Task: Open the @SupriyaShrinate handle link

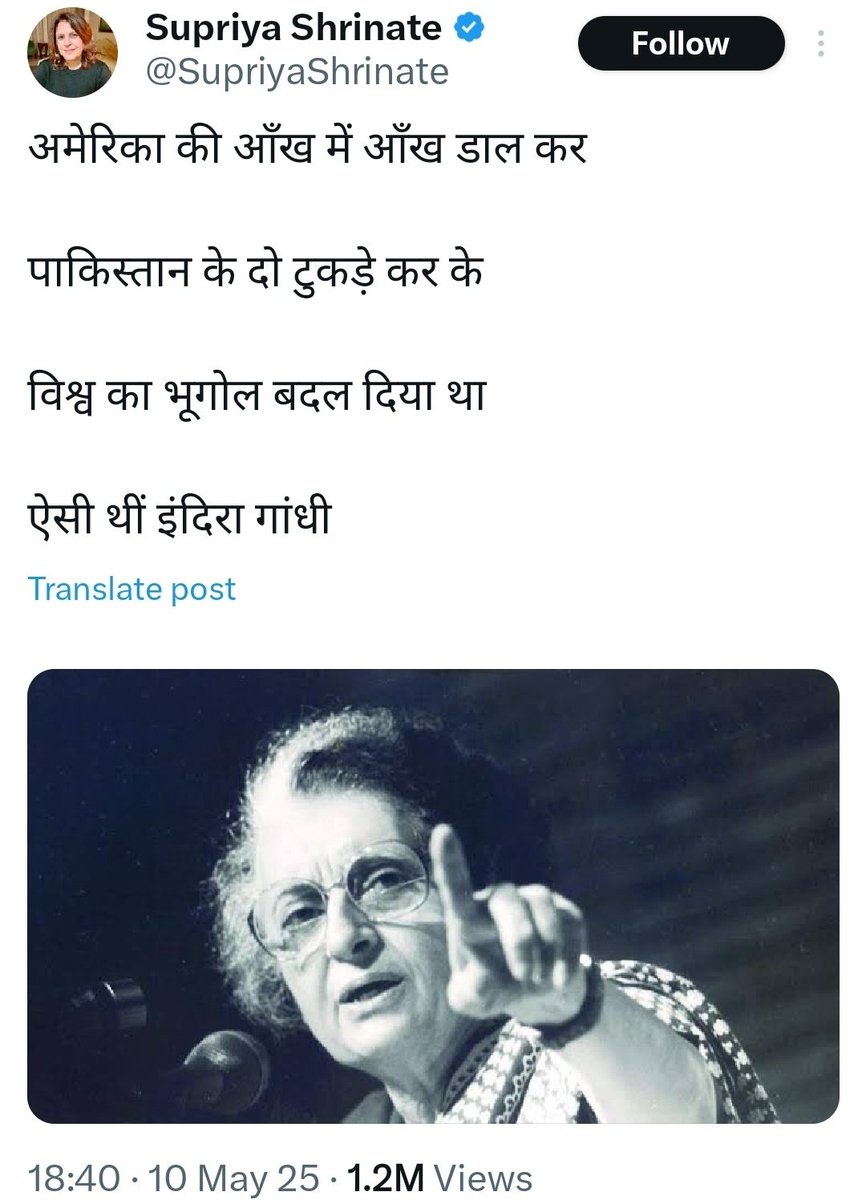Action: pyautogui.click(x=296, y=73)
